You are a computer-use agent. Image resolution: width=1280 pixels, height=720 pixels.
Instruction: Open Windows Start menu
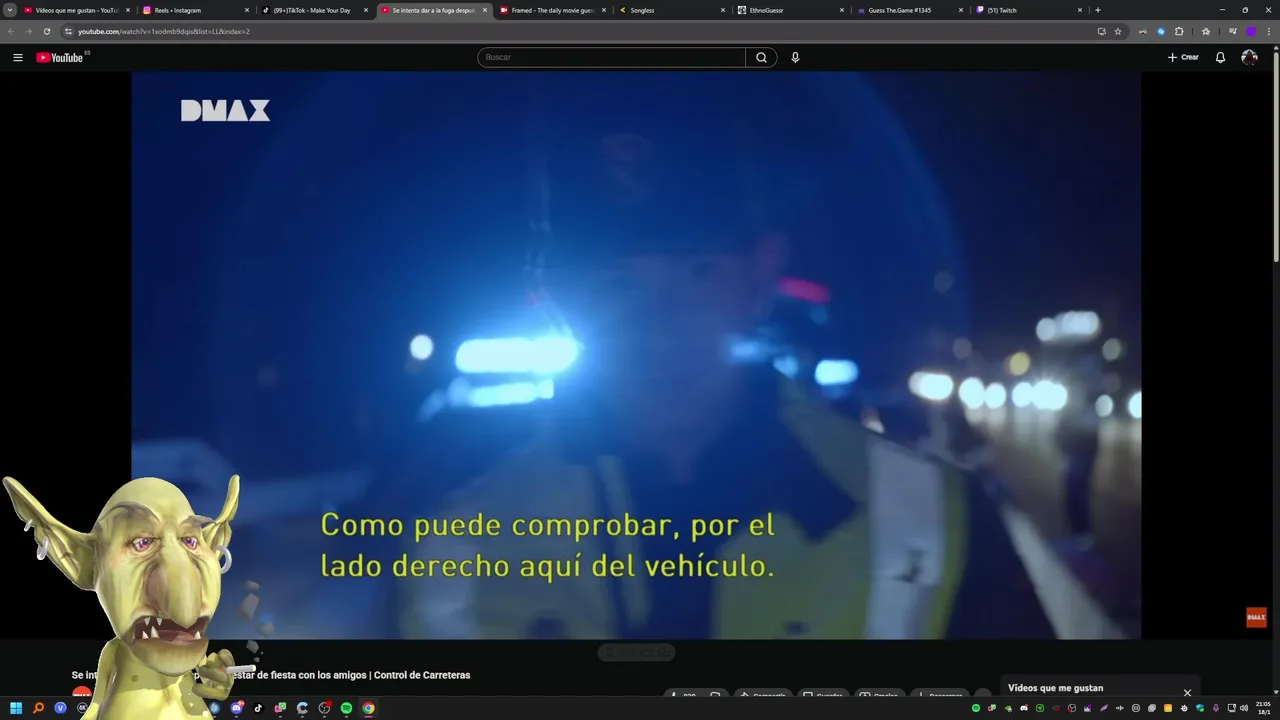[x=16, y=708]
